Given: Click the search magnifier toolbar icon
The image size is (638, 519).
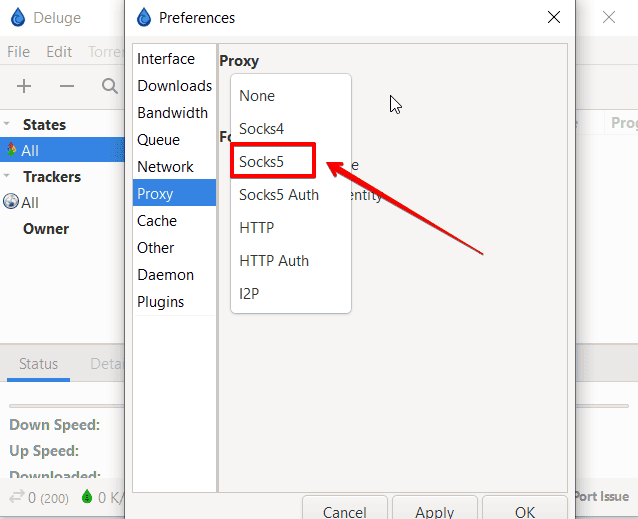Looking at the screenshot, I should point(110,87).
